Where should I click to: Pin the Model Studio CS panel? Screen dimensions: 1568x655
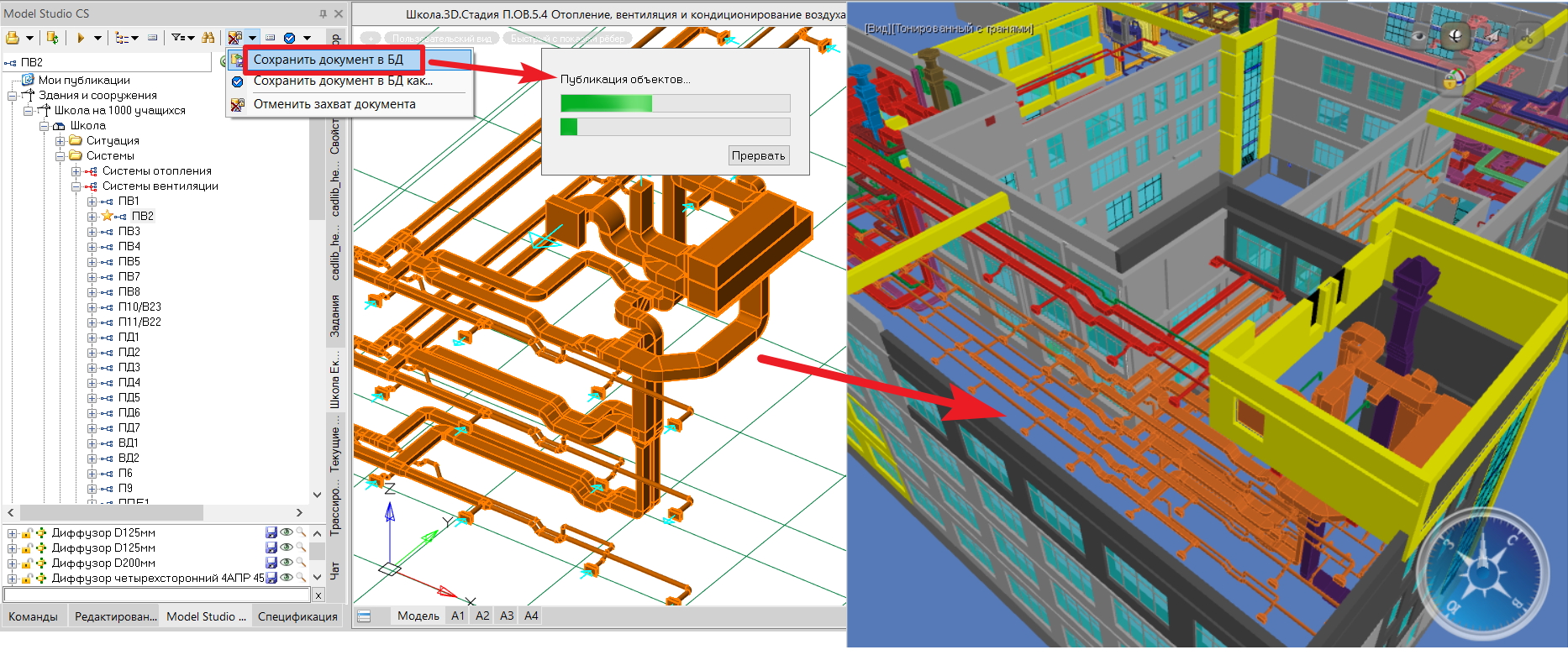[323, 13]
